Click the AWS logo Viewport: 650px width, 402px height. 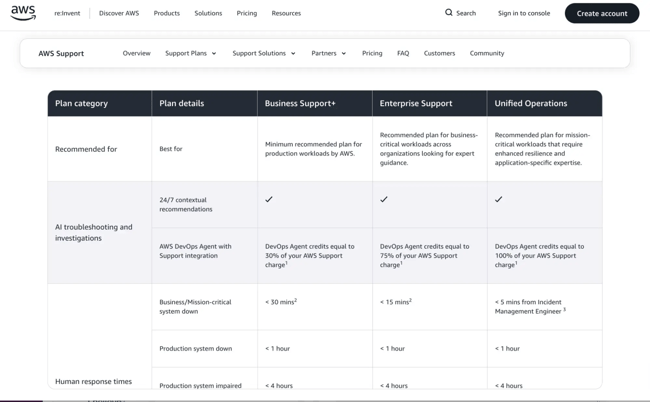click(23, 13)
